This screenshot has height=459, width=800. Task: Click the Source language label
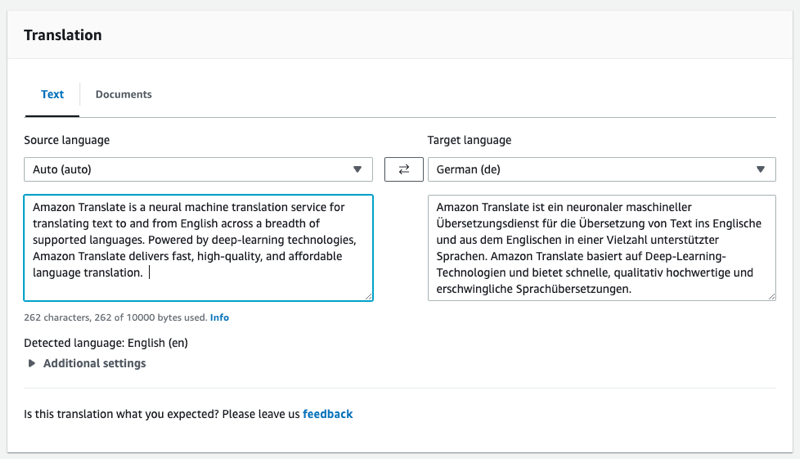click(x=67, y=140)
